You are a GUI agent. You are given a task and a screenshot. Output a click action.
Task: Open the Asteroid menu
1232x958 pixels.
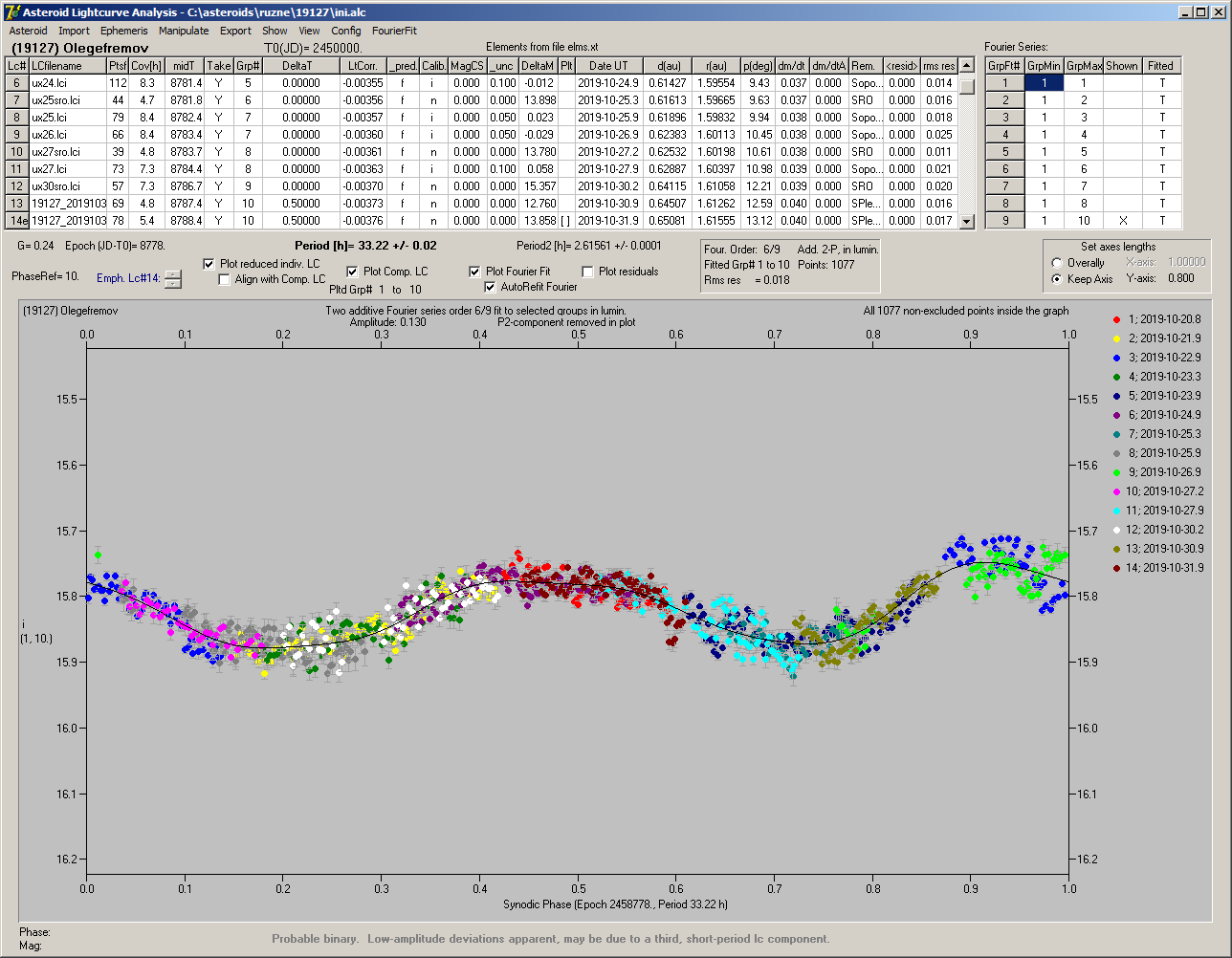tap(28, 31)
